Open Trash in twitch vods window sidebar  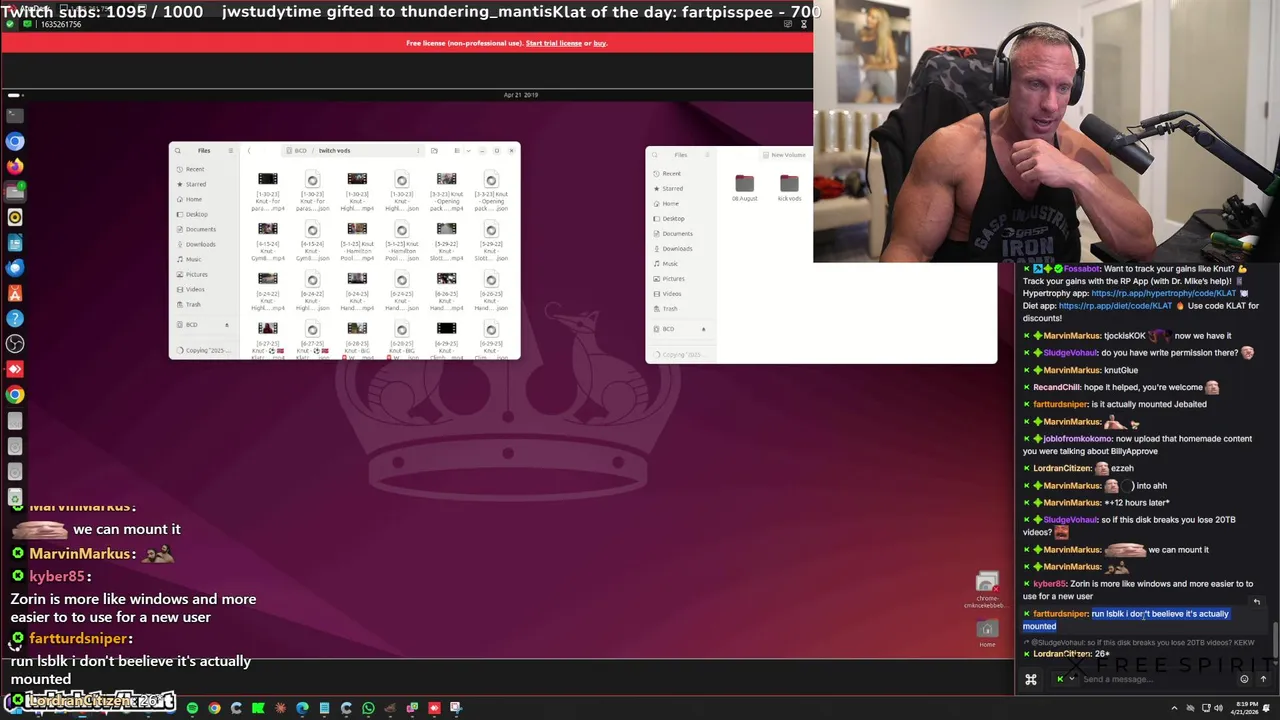[x=205, y=304]
